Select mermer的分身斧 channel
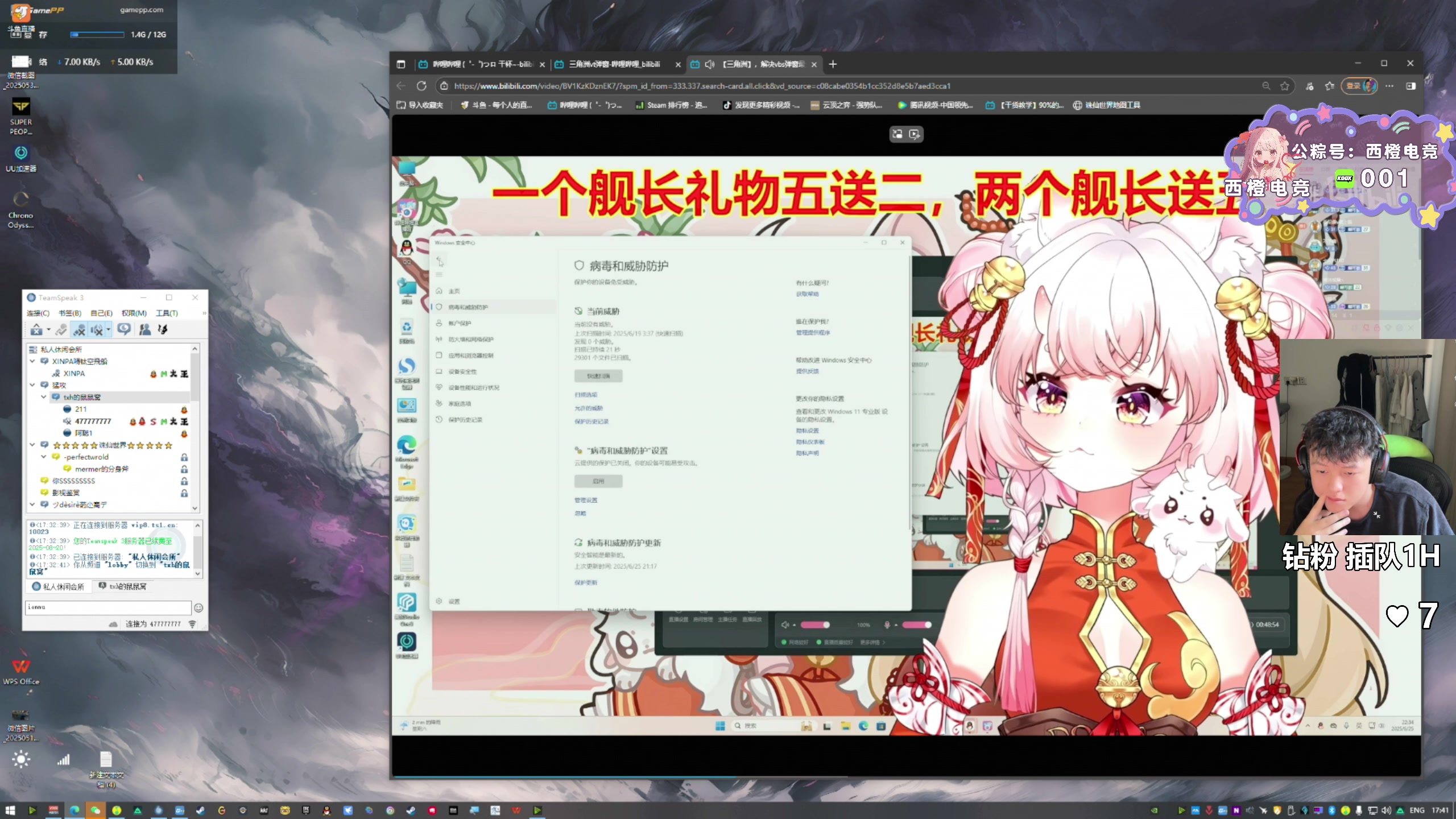This screenshot has width=1456, height=819. [x=102, y=469]
